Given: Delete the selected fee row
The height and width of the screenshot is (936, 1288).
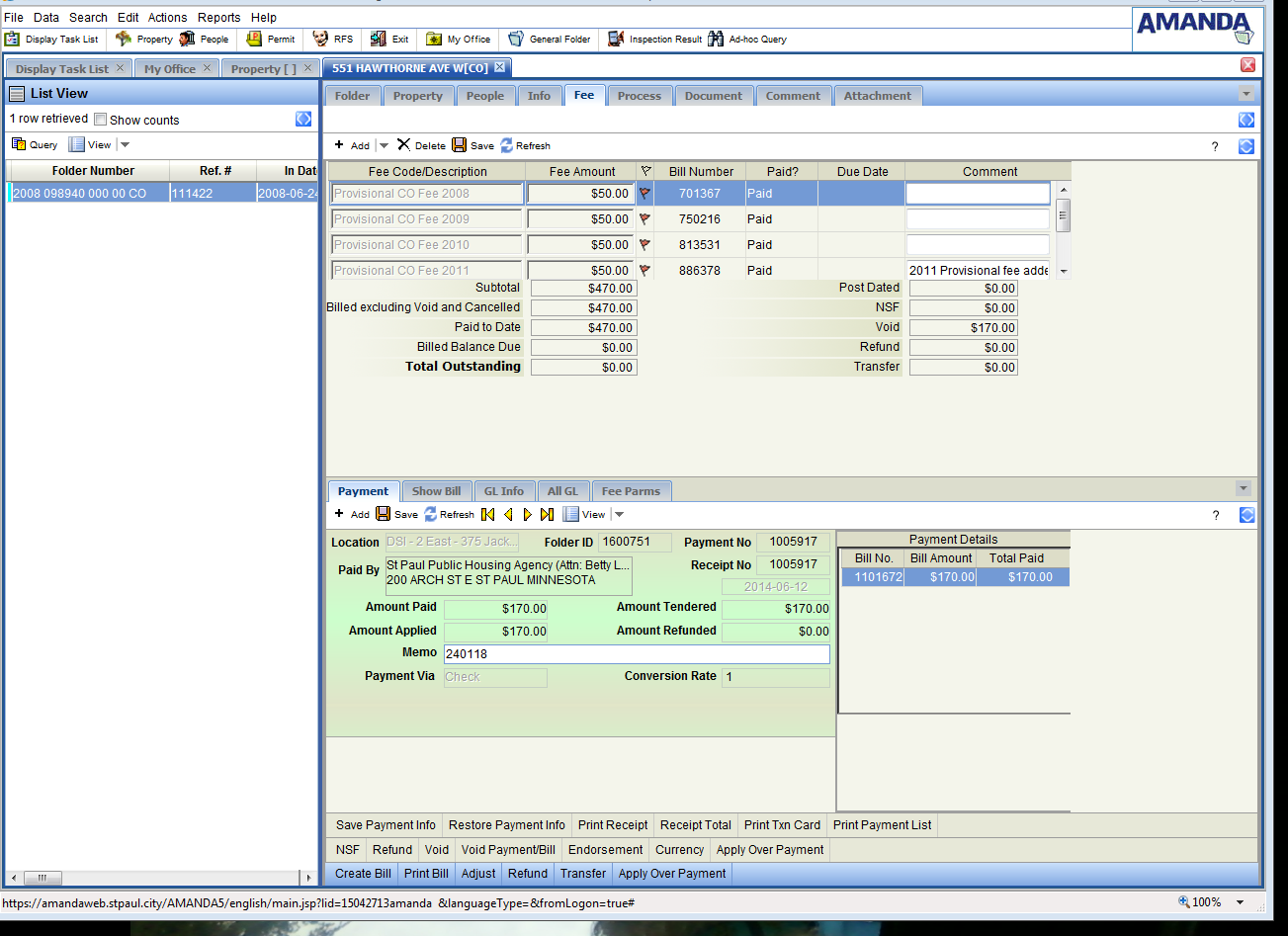Looking at the screenshot, I should (x=403, y=145).
